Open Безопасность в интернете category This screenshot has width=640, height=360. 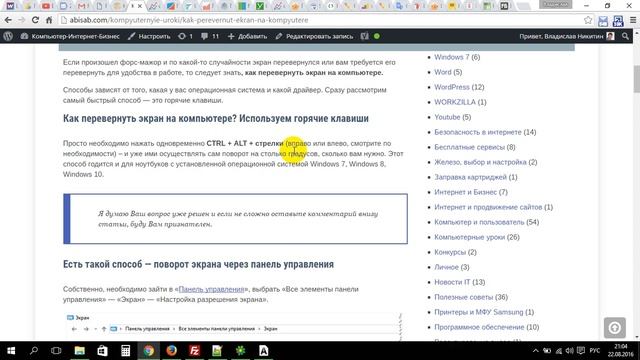coord(478,132)
